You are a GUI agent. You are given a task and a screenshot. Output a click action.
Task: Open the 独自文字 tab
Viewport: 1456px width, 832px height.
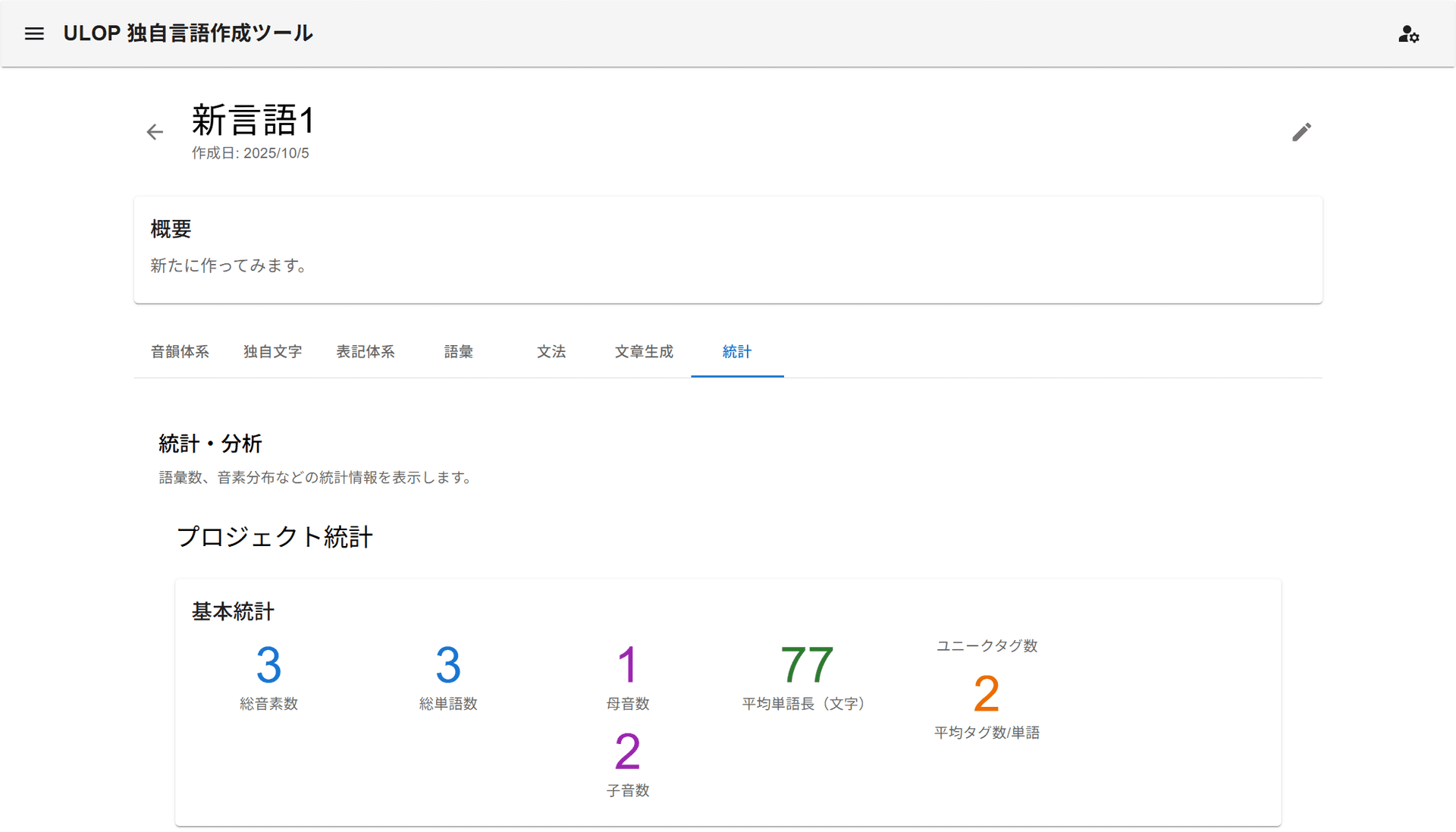point(272,352)
